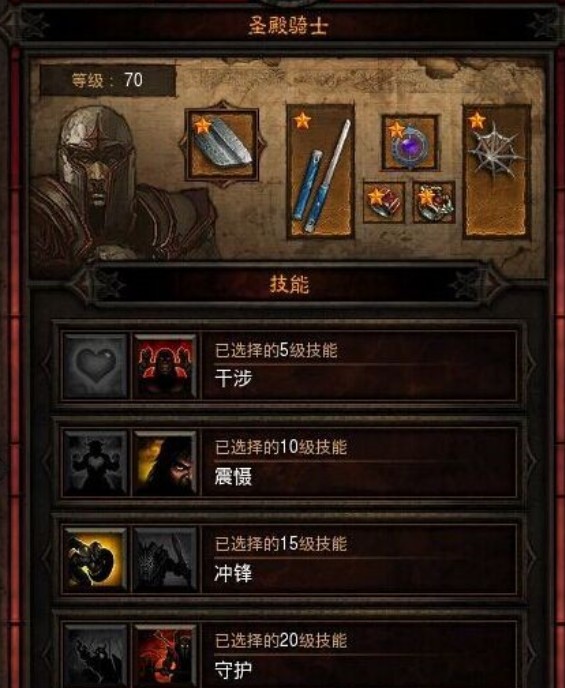
Task: Select the purple gem amulet slot
Action: pyautogui.click(x=410, y=143)
